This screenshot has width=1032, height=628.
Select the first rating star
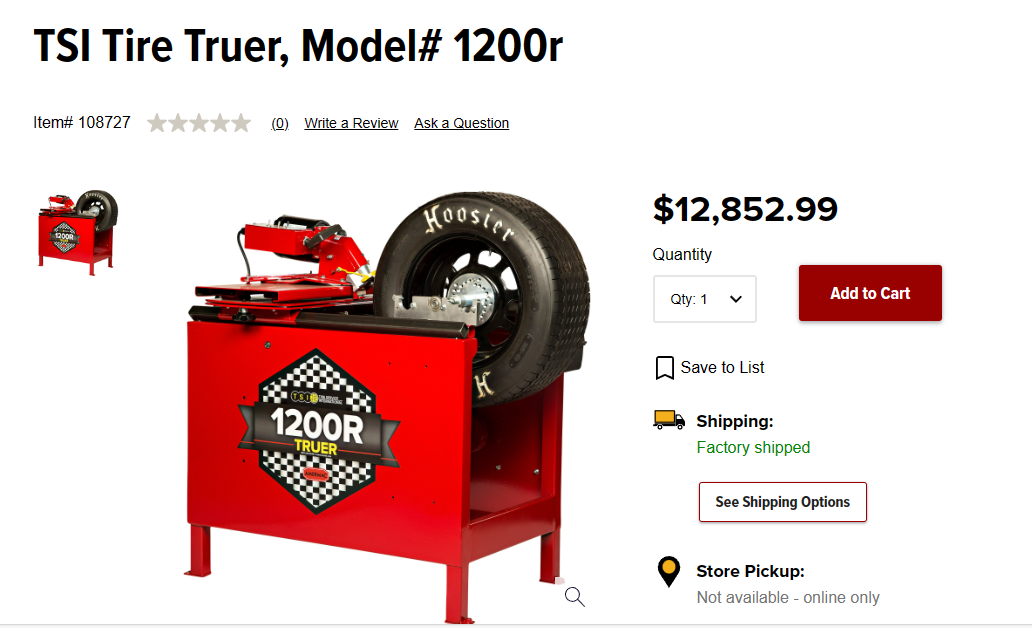coord(157,123)
